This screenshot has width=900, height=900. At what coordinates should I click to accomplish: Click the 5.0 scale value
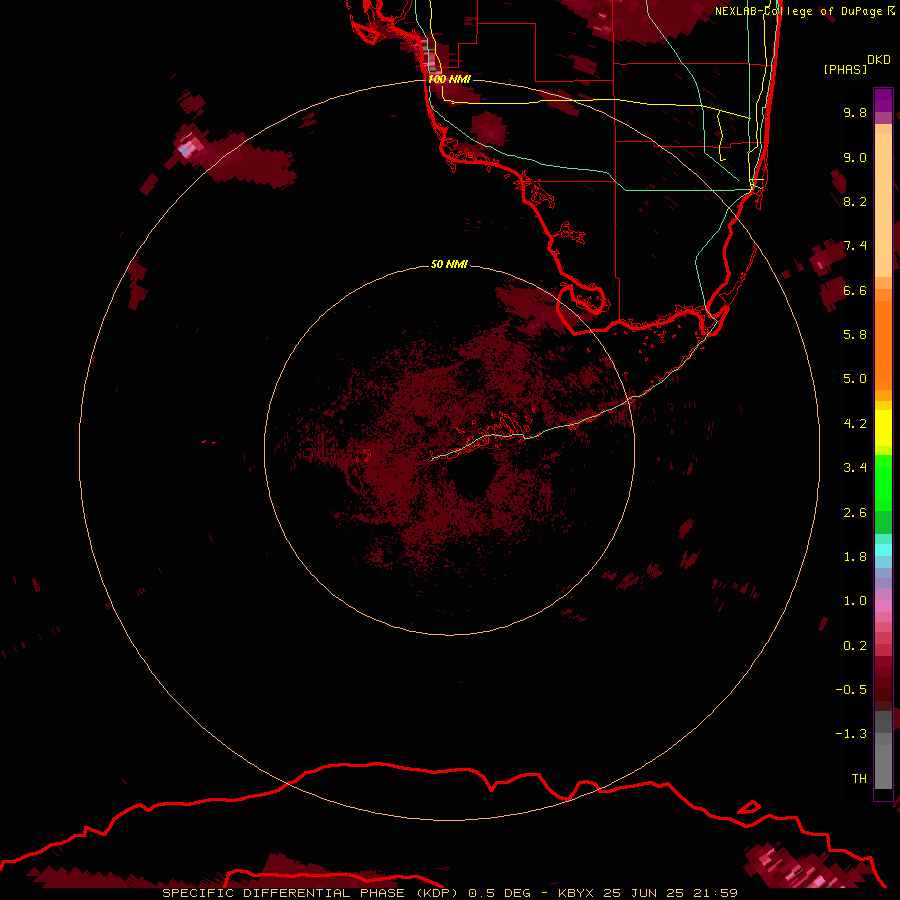[x=855, y=379]
